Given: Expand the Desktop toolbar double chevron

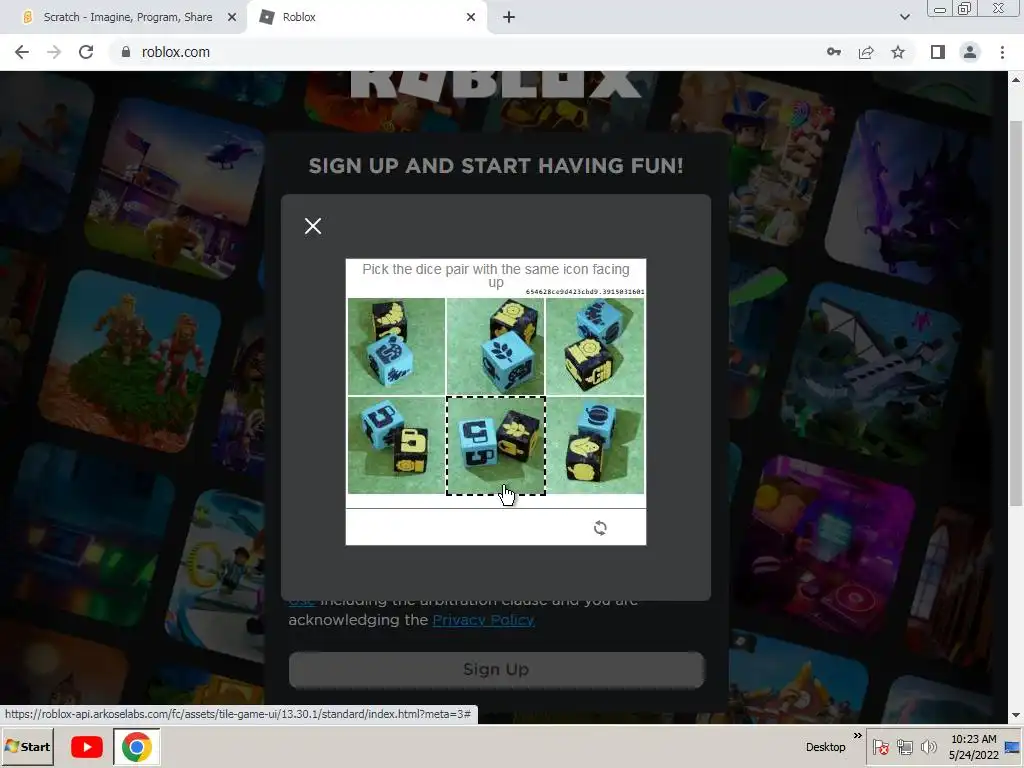Looking at the screenshot, I should (x=857, y=735).
